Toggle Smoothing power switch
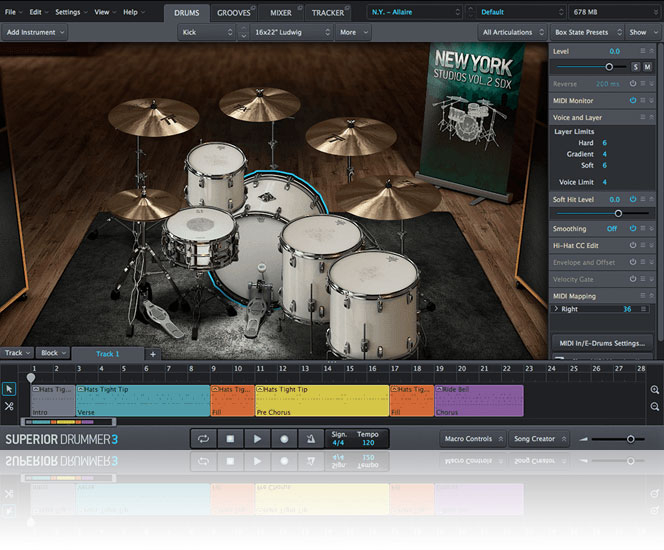 633,228
